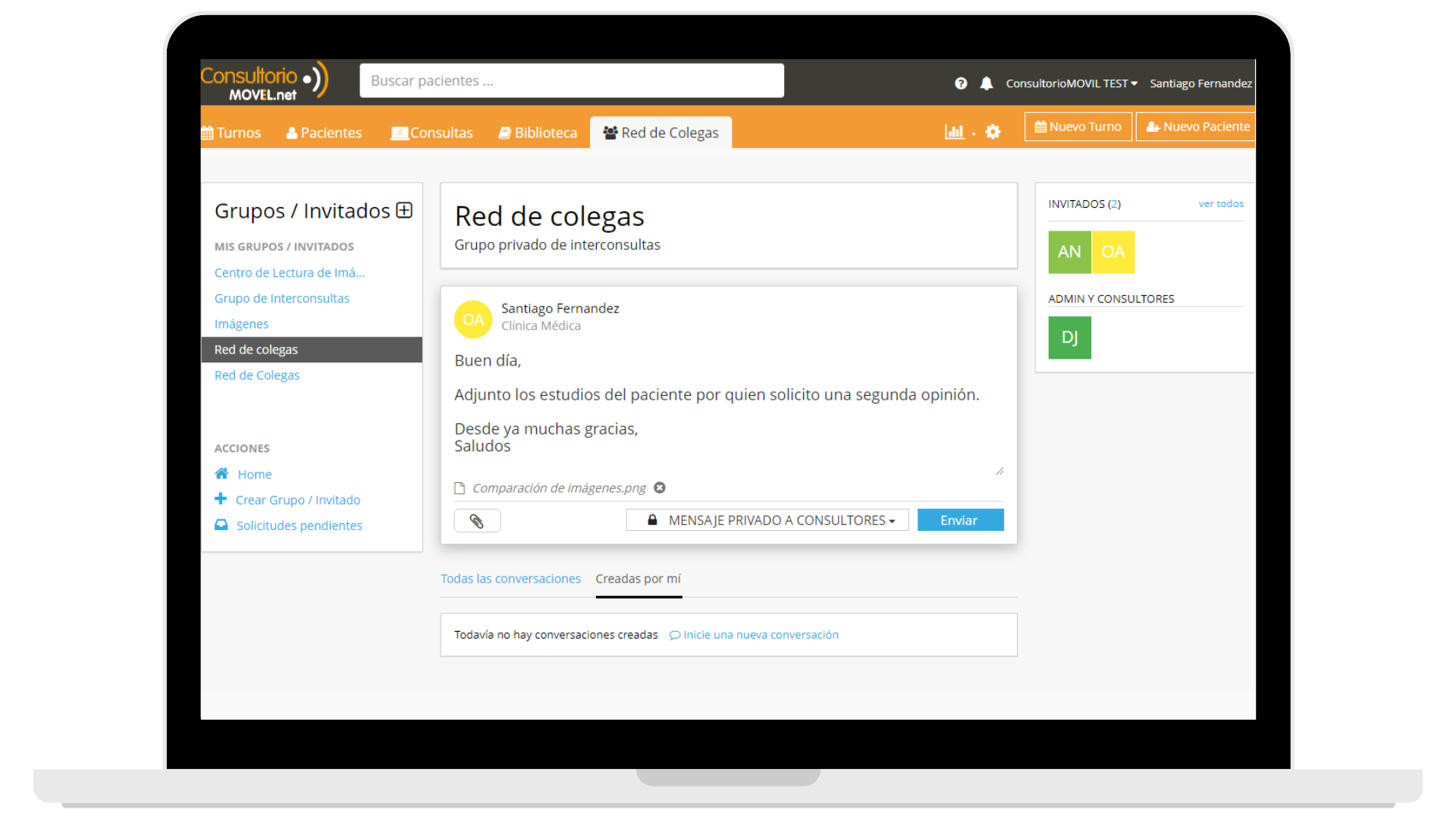Image resolution: width=1456 pixels, height=819 pixels.
Task: Select the Red de Colegas nav tab
Action: tap(661, 133)
